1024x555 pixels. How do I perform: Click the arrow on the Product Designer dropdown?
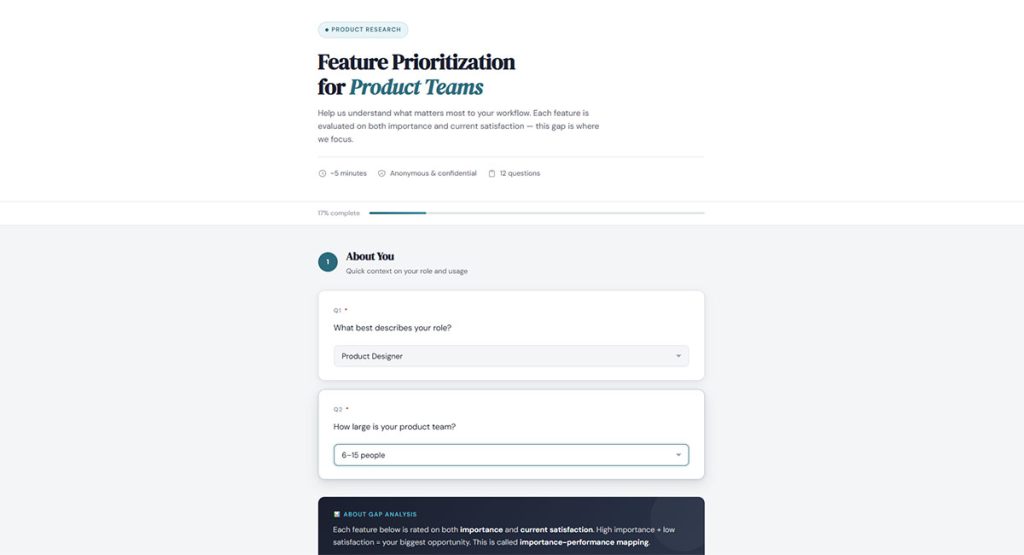678,356
